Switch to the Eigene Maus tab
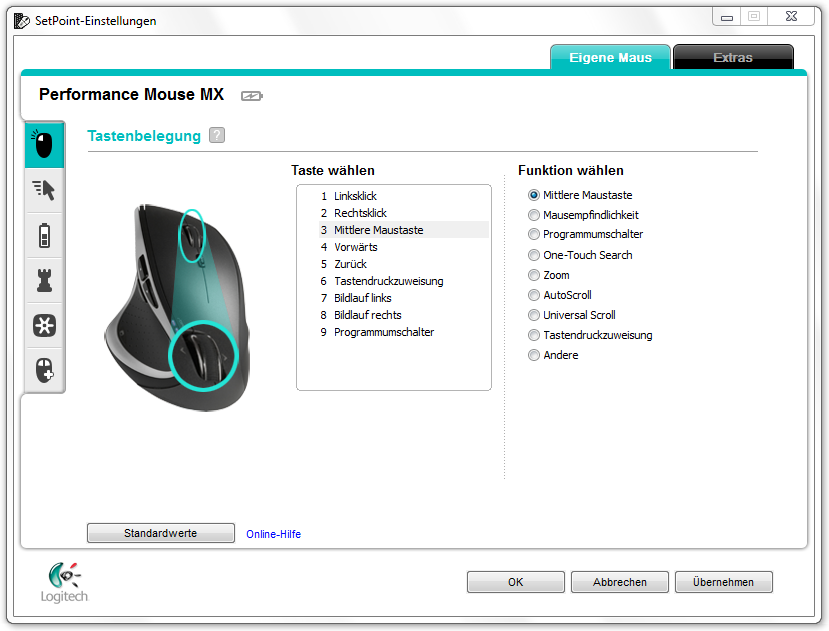Viewport: 829px width, 631px height. coord(610,58)
